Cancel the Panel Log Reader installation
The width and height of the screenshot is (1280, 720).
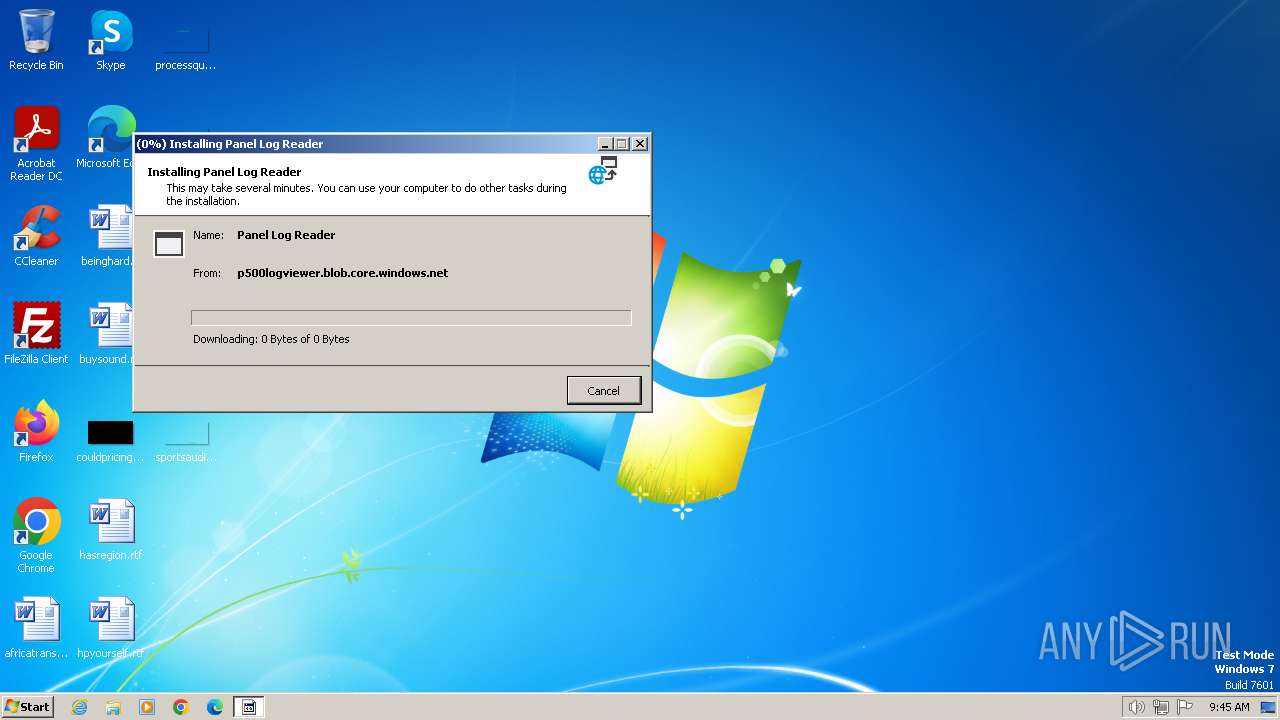tap(603, 390)
